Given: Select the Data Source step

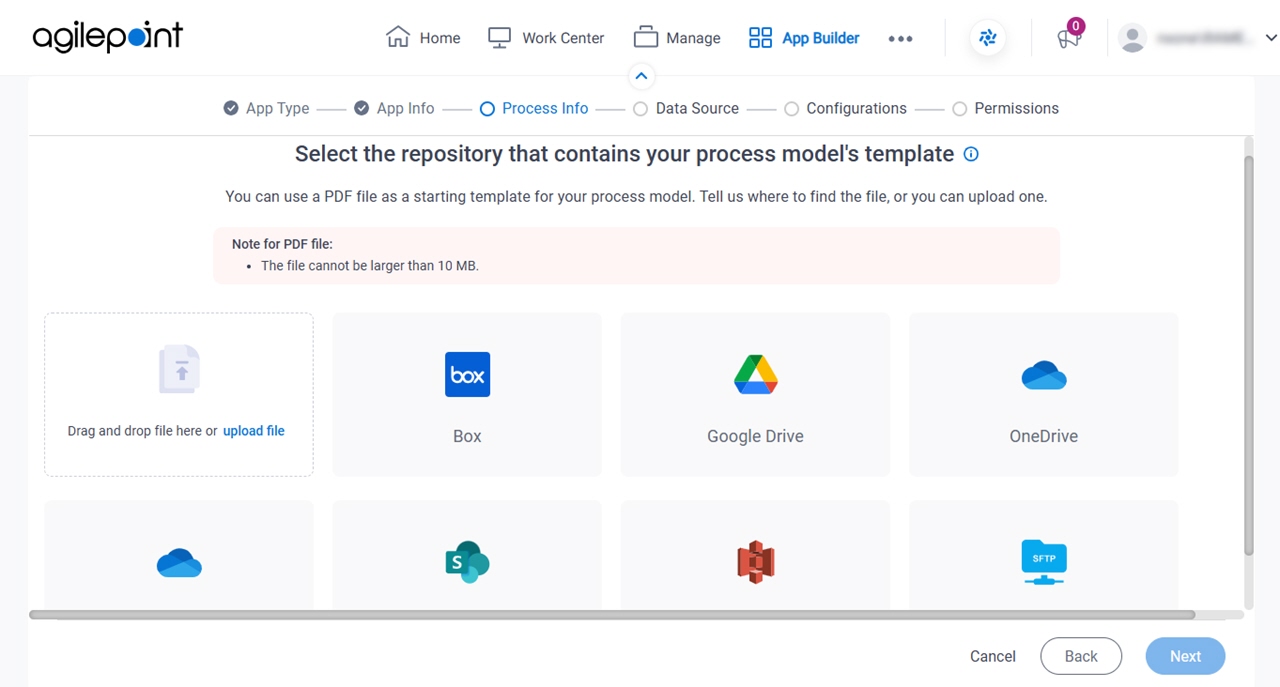Looking at the screenshot, I should pyautogui.click(x=686, y=108).
